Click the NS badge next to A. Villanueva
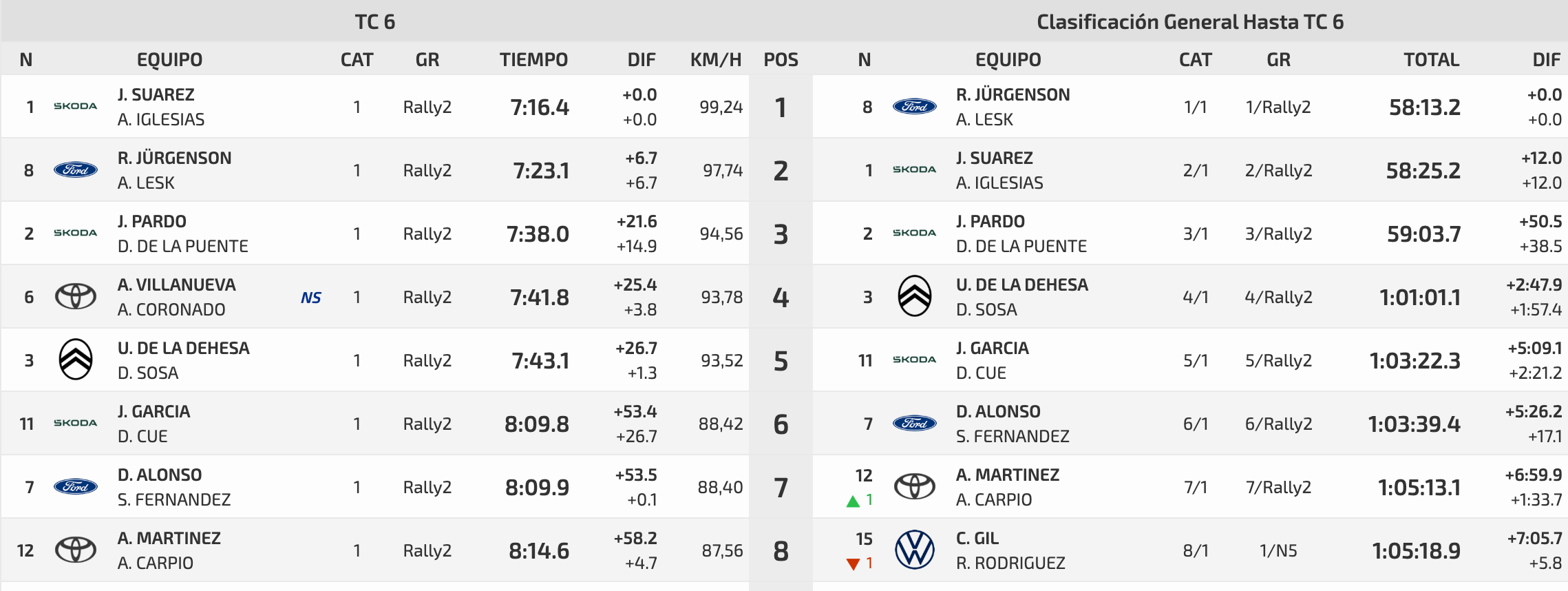Viewport: 1568px width, 591px height. tap(310, 298)
